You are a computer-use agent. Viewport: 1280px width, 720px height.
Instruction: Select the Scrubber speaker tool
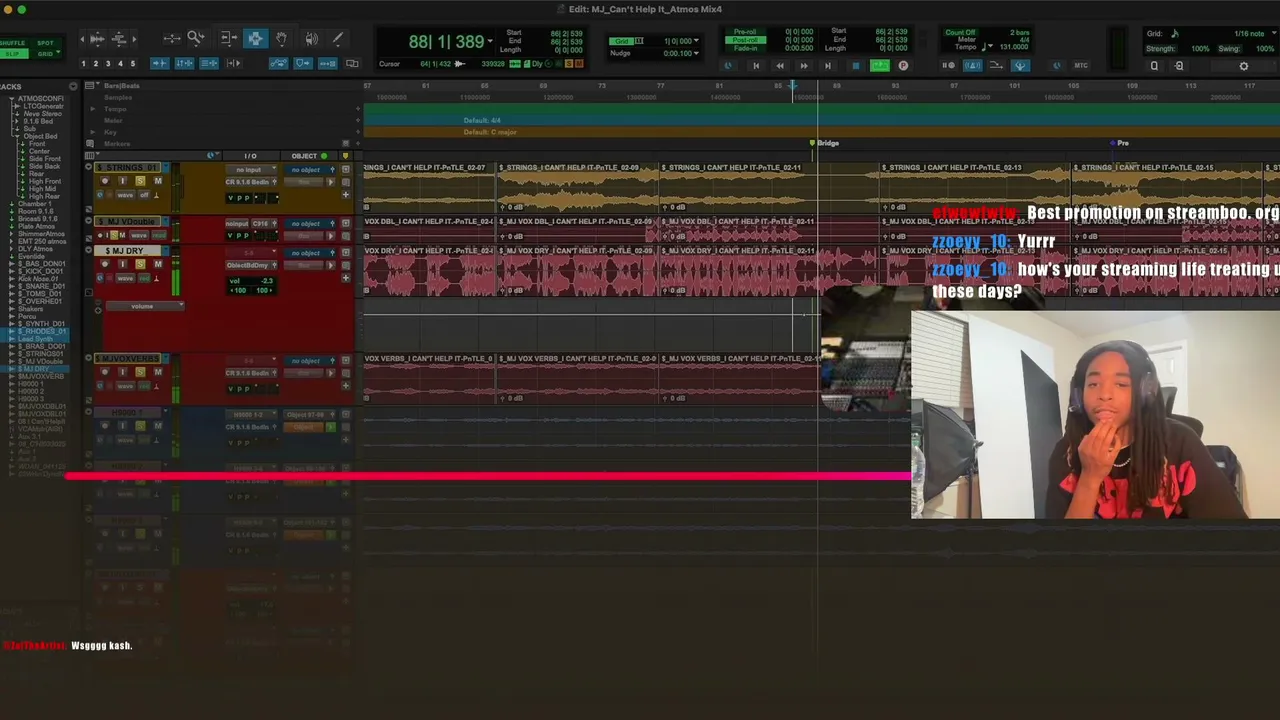[311, 39]
